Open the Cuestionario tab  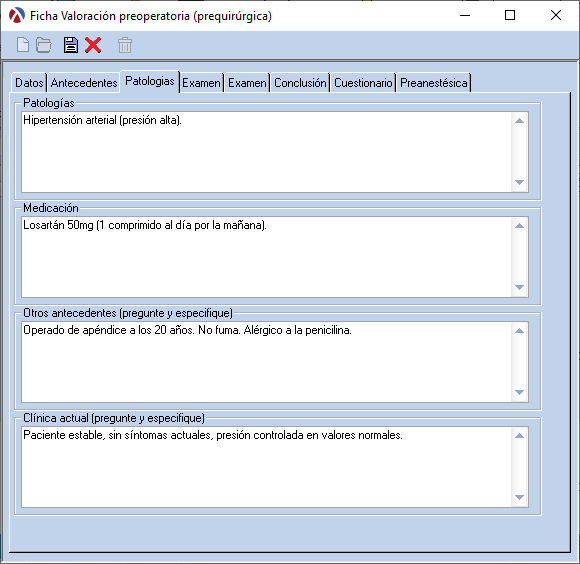pos(363,82)
